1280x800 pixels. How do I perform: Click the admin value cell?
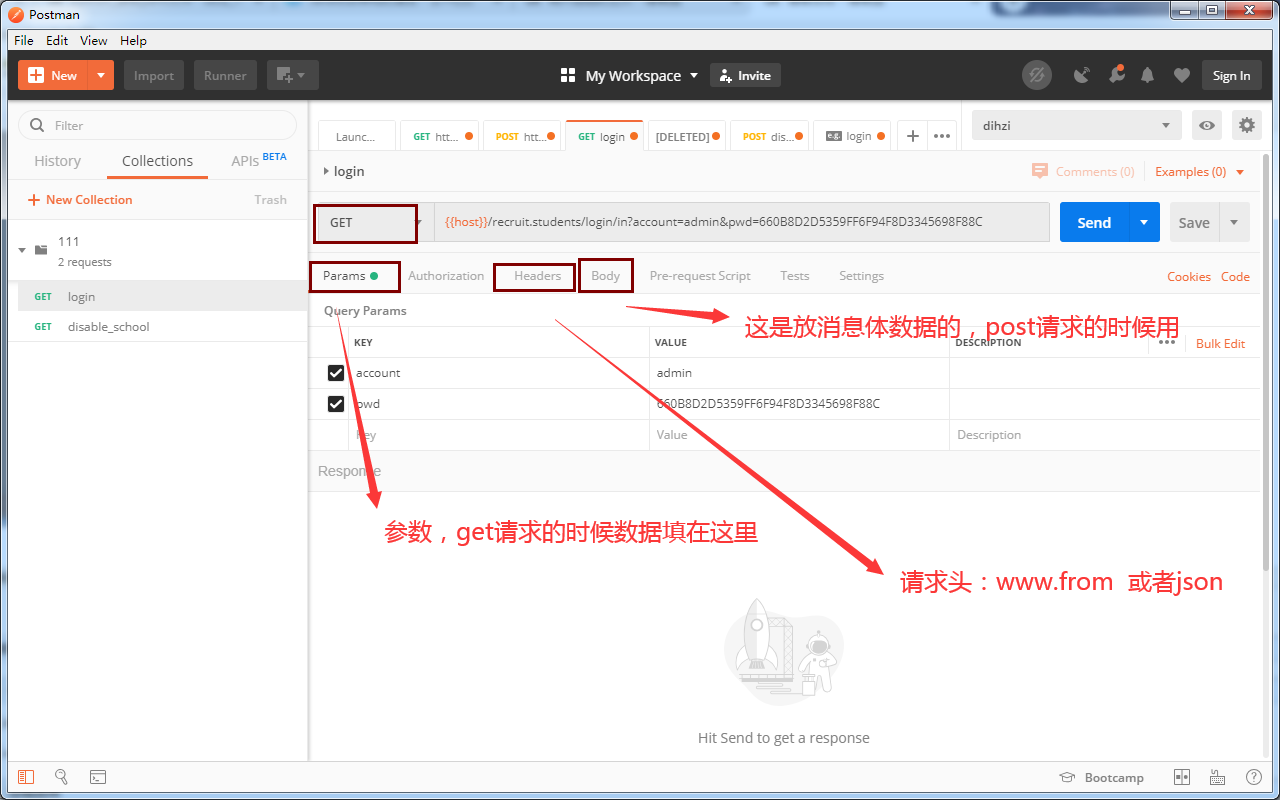pos(799,373)
